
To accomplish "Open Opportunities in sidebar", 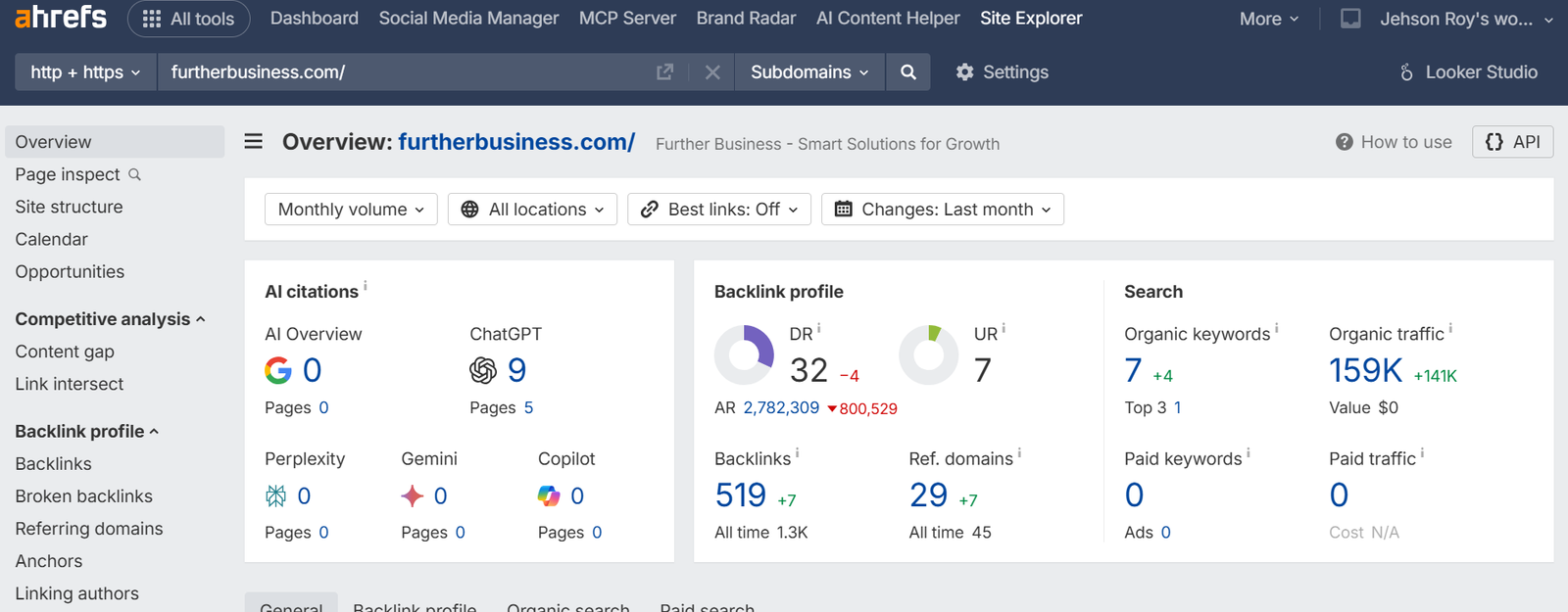I will coord(70,271).
